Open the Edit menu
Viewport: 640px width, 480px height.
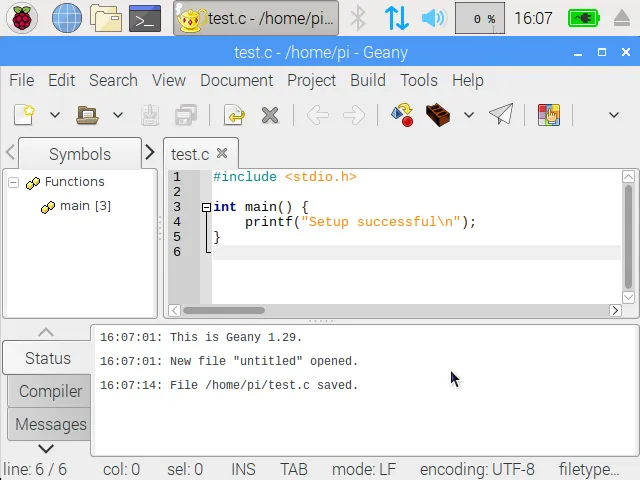click(x=61, y=80)
